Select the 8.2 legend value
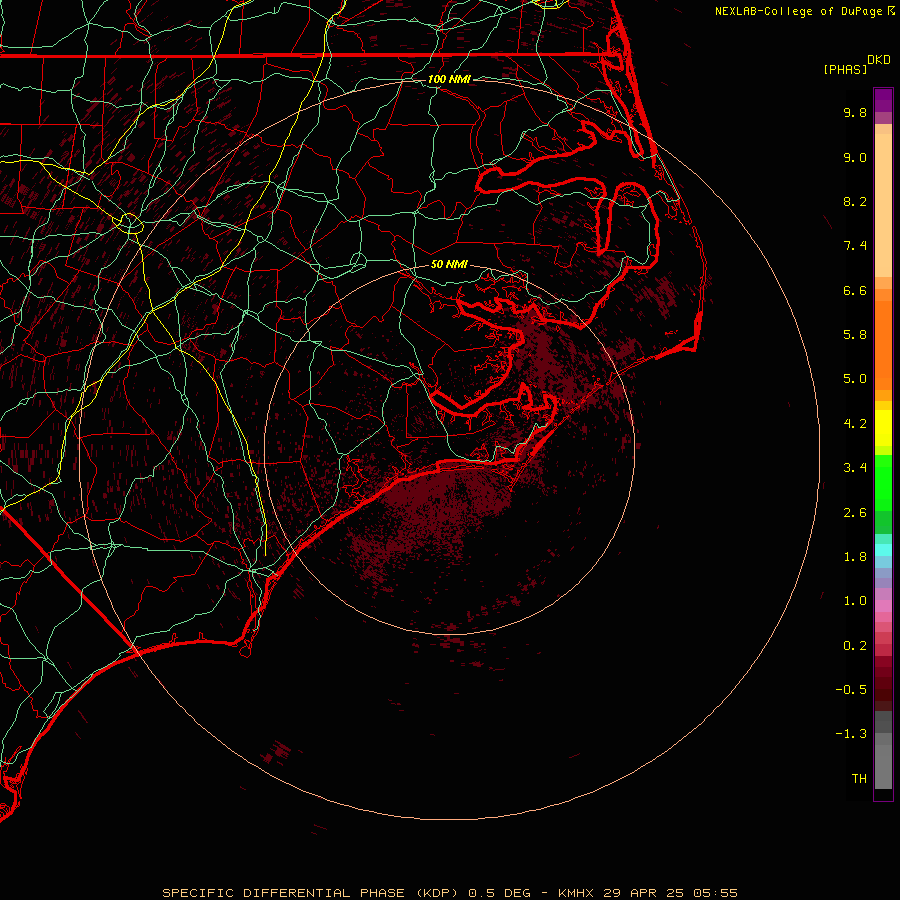 855,201
